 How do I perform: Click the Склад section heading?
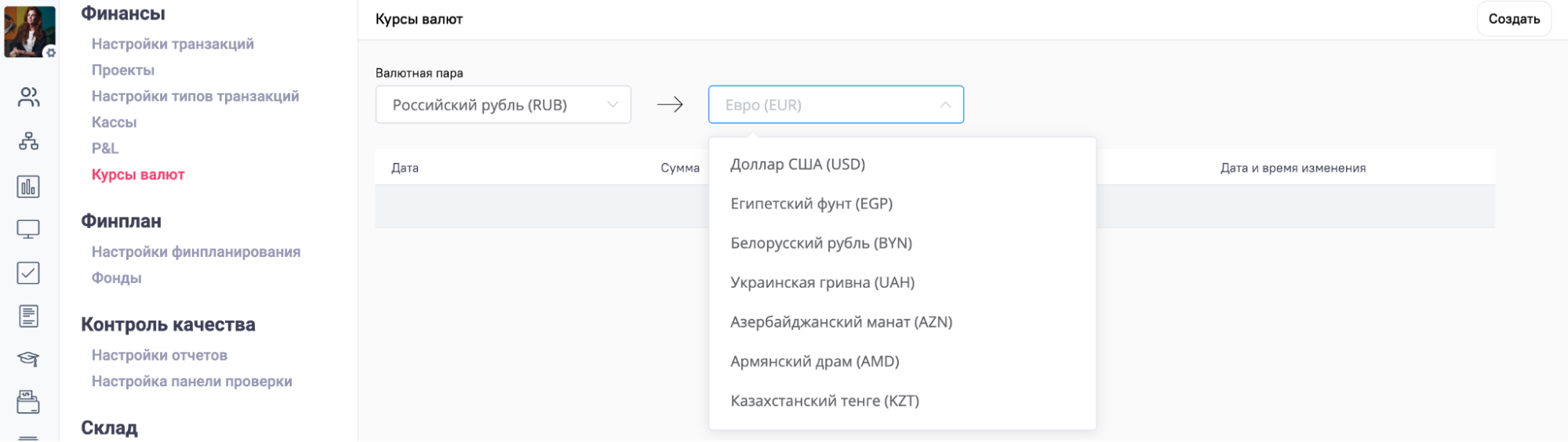[110, 428]
